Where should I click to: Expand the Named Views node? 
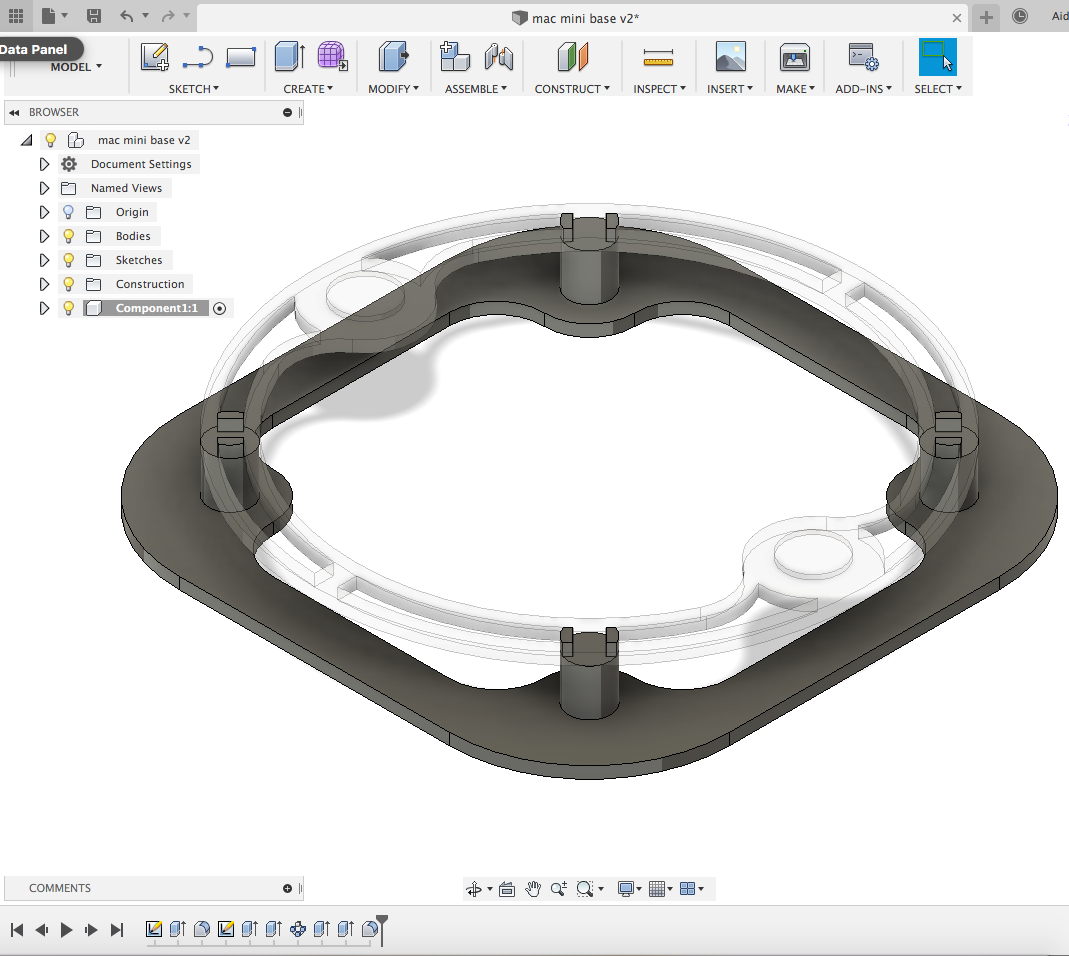tap(44, 188)
